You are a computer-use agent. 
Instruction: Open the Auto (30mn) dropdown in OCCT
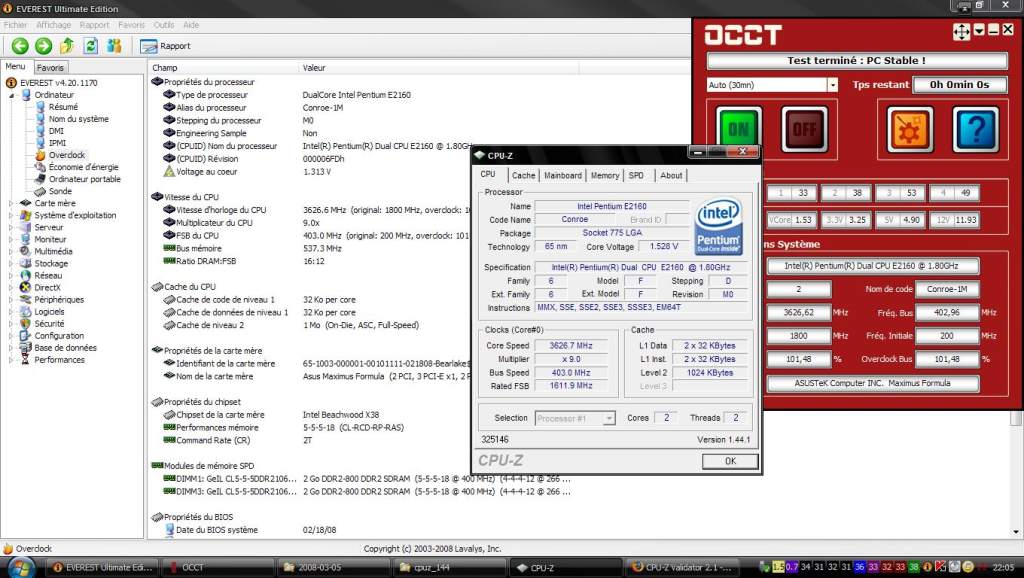[833, 85]
